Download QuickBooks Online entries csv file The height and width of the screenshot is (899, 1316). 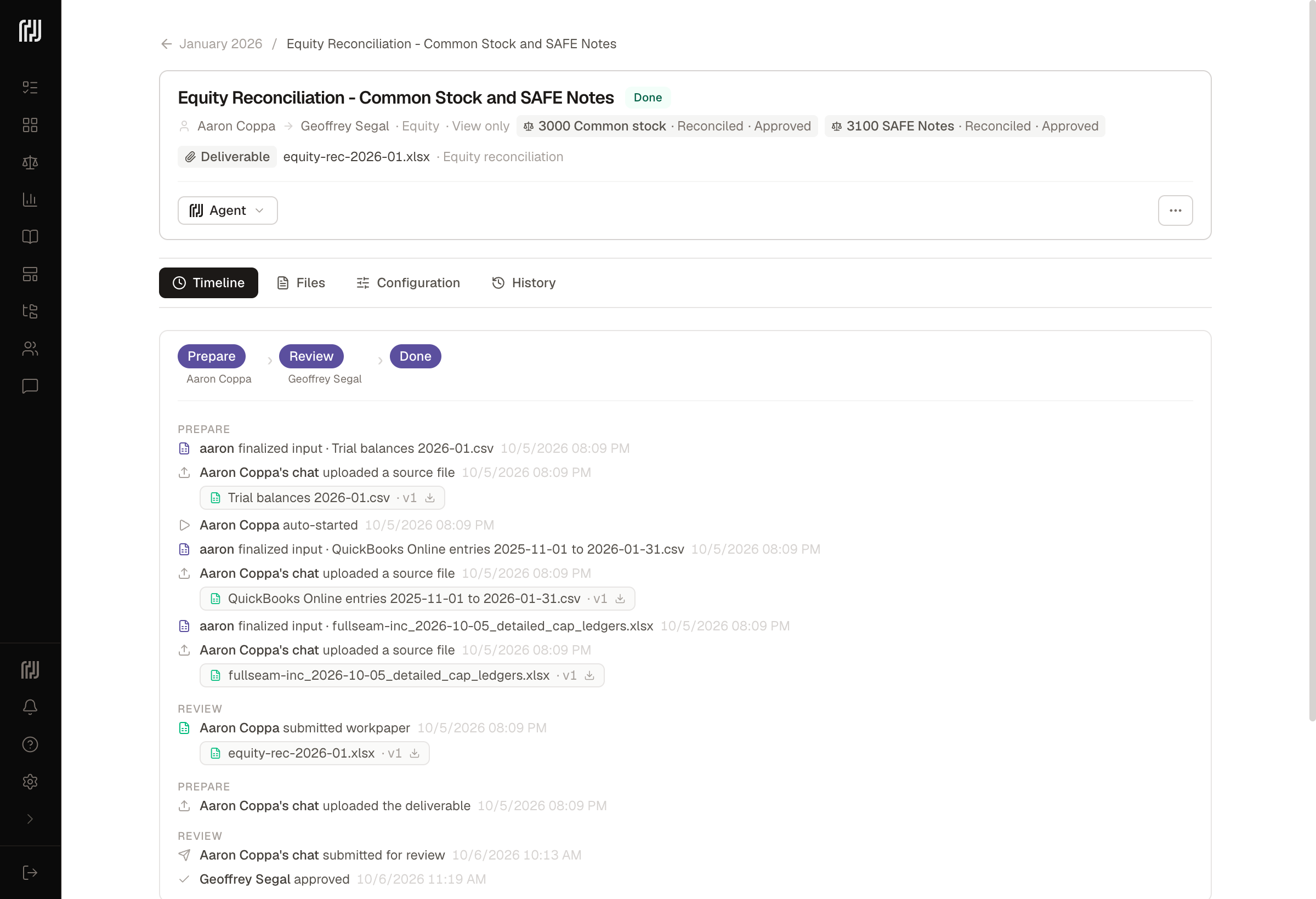click(620, 599)
